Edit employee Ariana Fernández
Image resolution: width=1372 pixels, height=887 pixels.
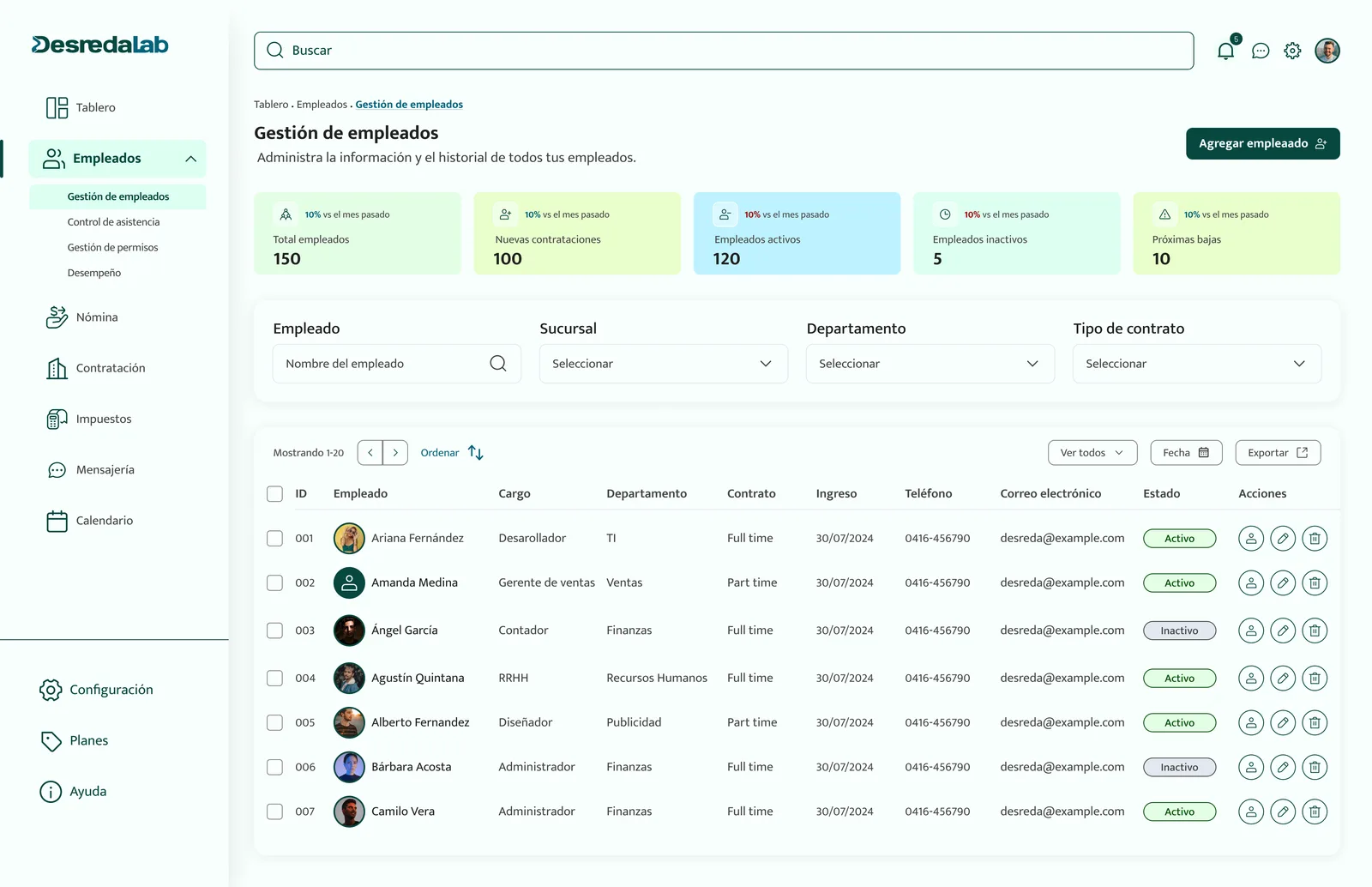(1283, 539)
